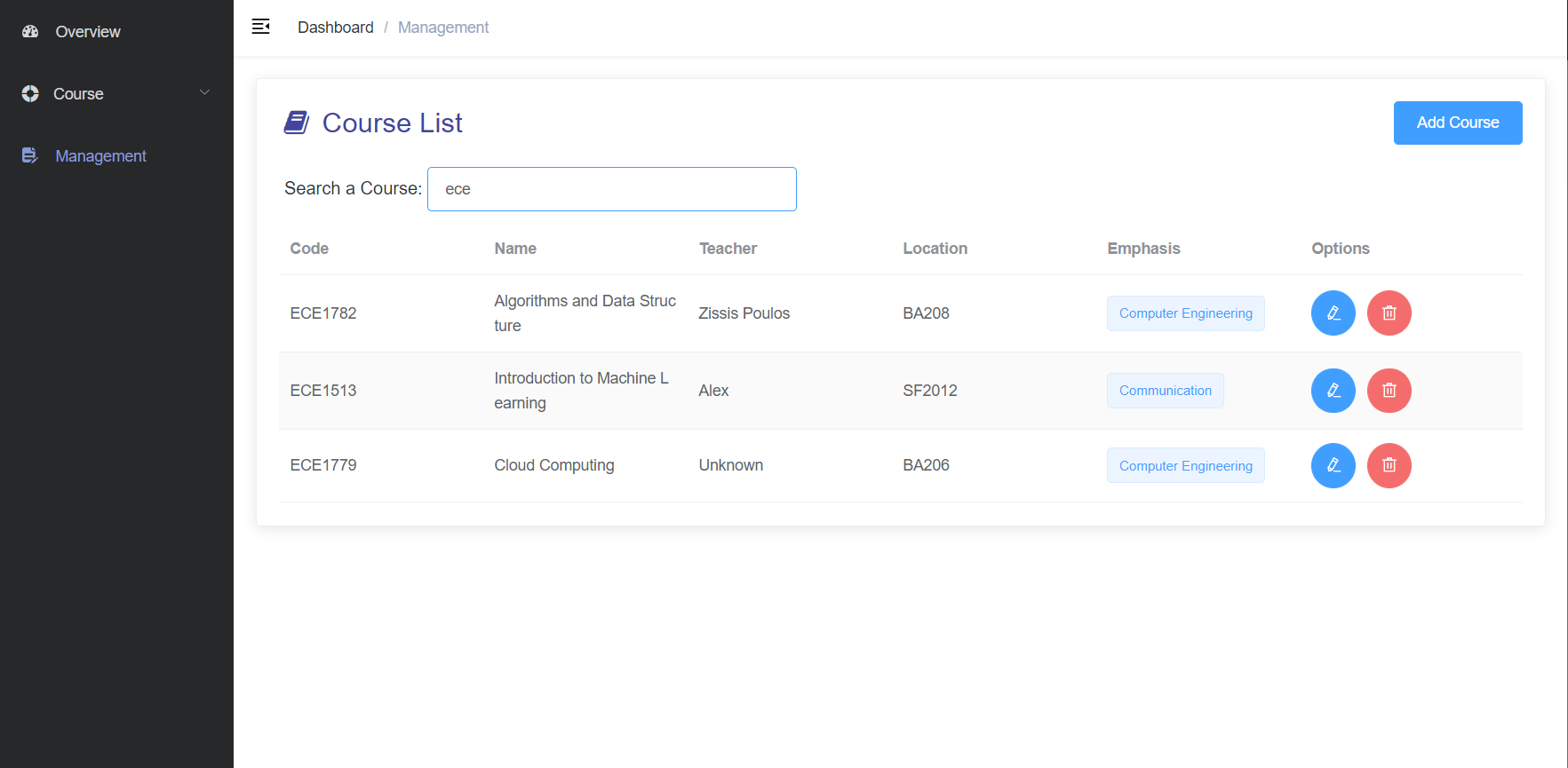The width and height of the screenshot is (1568, 768).
Task: Click the Computer Engineering tag for ECE1782
Action: tap(1186, 313)
